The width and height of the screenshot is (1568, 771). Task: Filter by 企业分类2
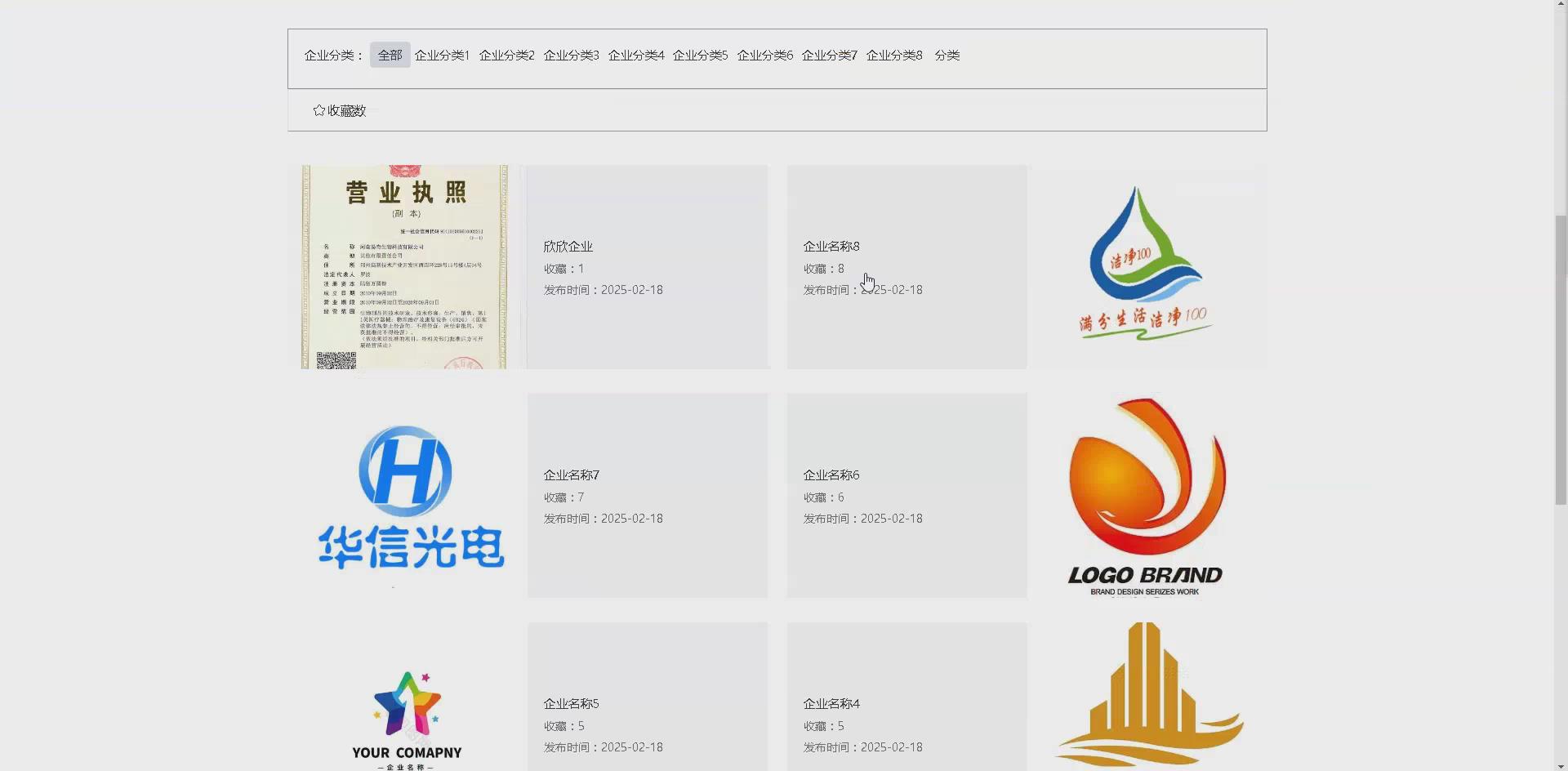(506, 55)
